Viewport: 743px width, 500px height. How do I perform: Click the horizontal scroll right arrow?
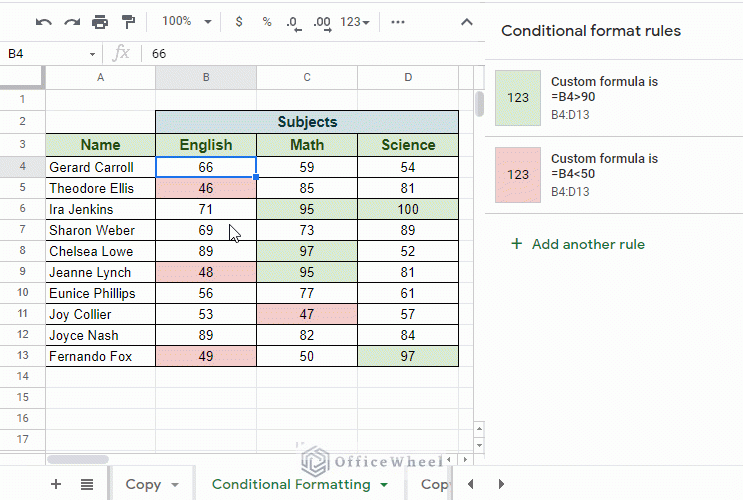tap(465, 459)
